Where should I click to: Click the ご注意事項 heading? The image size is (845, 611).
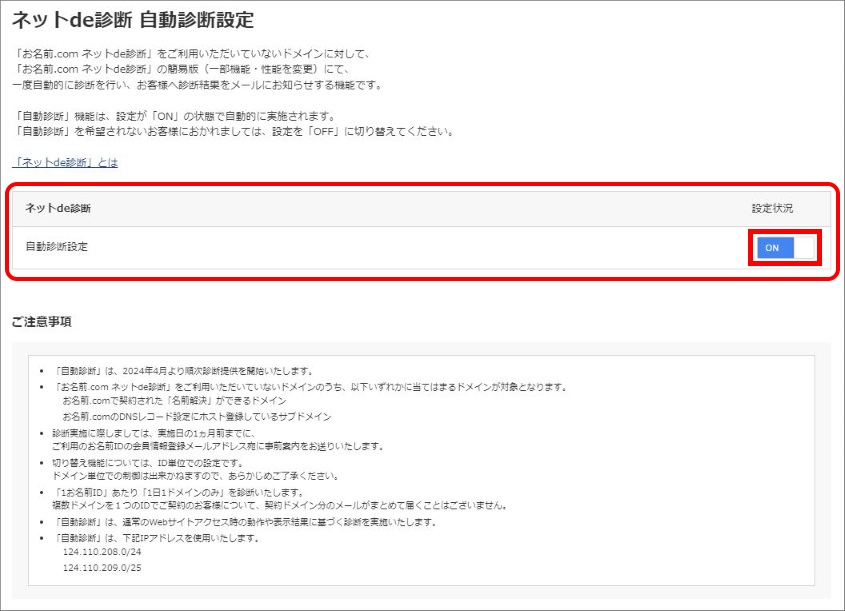(41, 322)
